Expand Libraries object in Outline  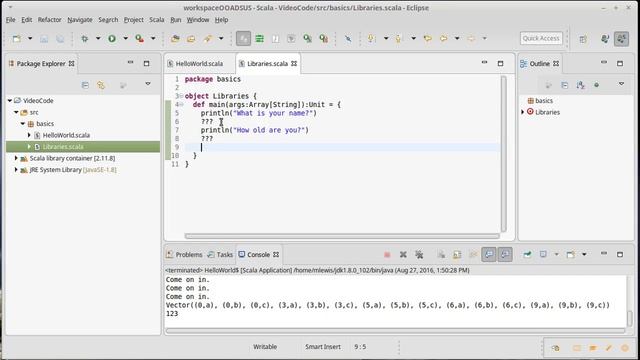click(522, 112)
